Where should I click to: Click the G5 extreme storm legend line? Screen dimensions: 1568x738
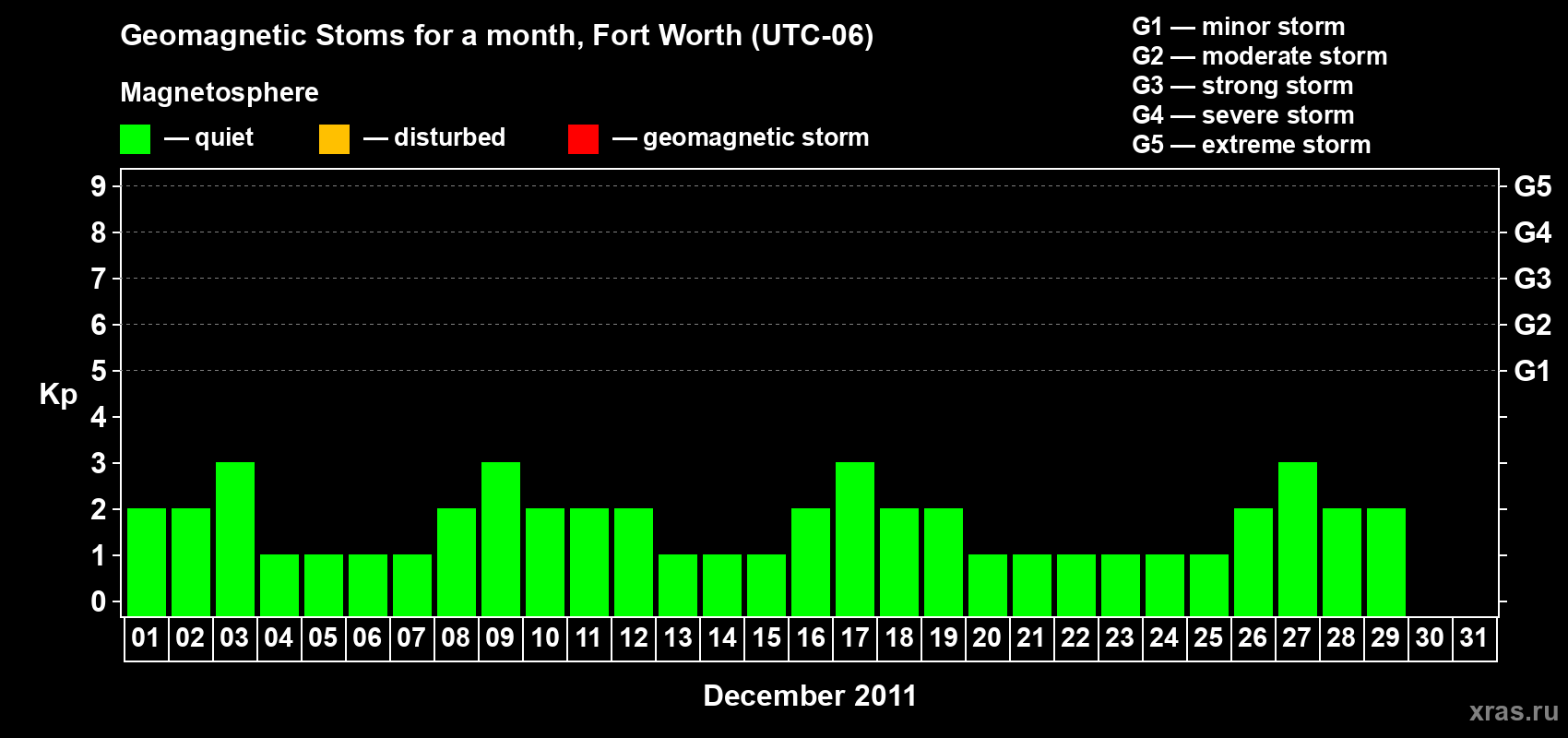1252,145
